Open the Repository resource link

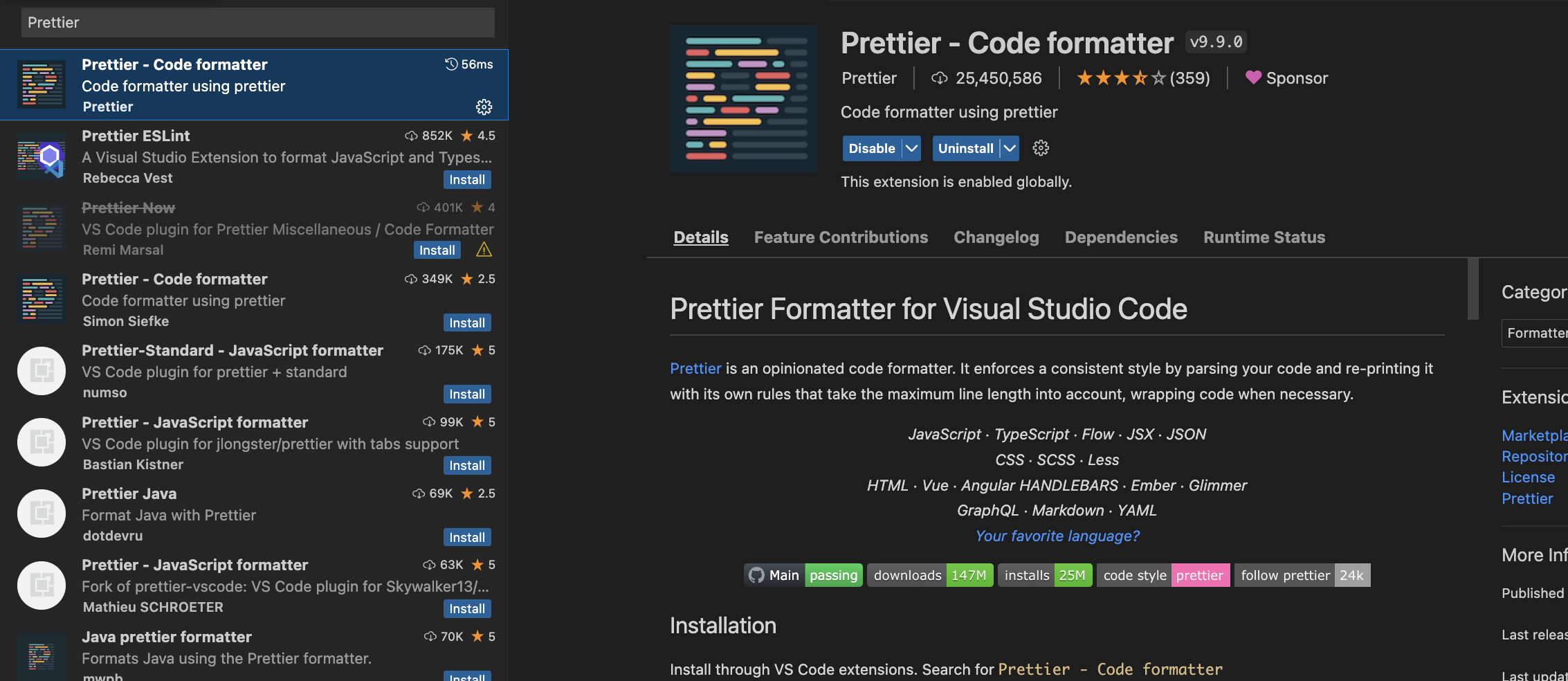tap(1534, 456)
